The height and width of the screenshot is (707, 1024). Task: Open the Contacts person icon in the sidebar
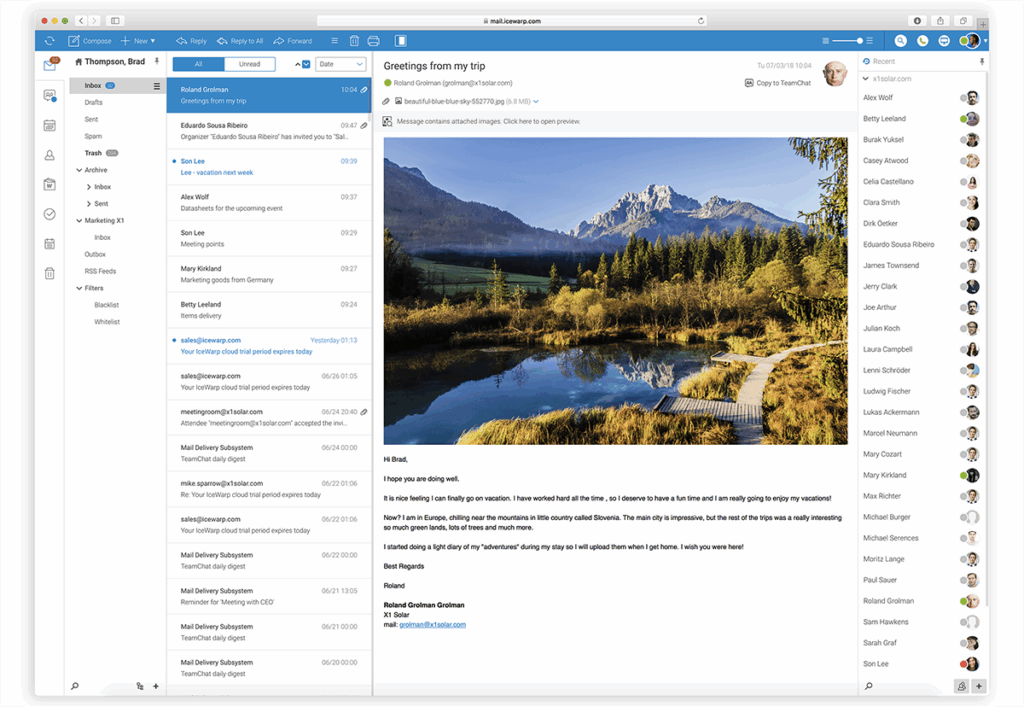pyautogui.click(x=49, y=155)
